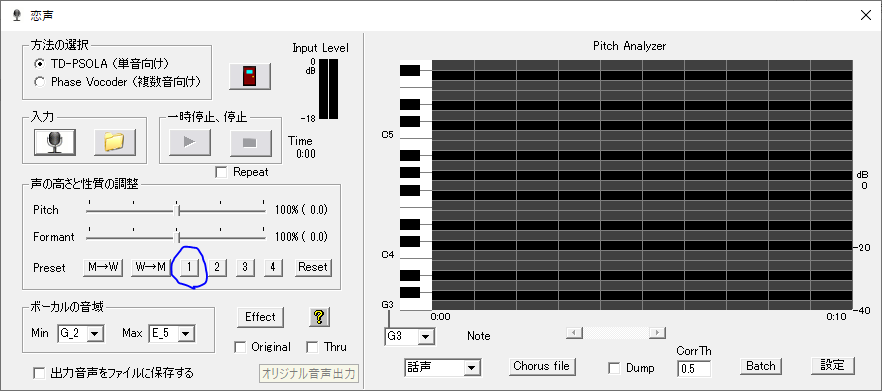
Task: Click the Effect button
Action: (x=260, y=317)
